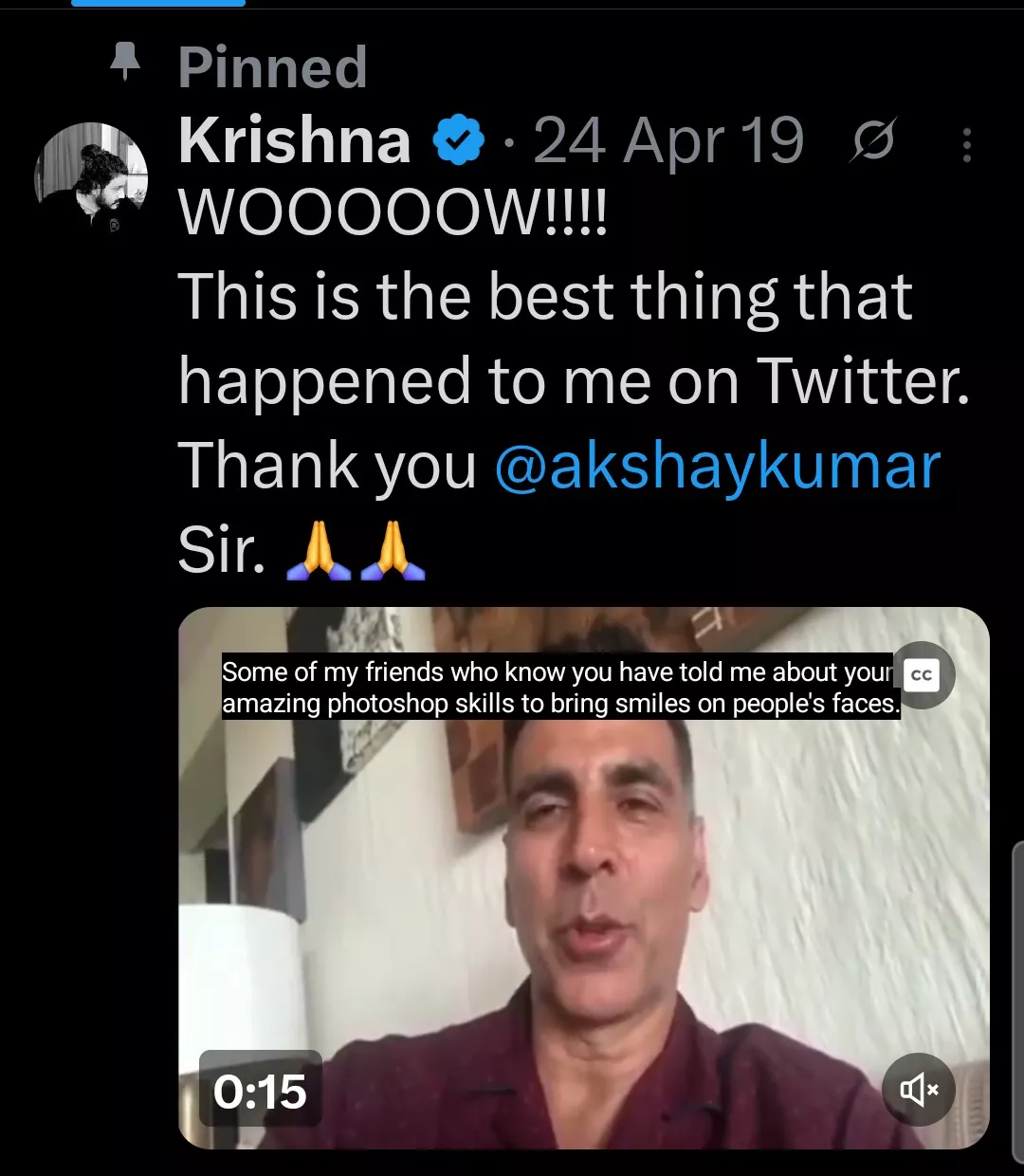Click the first folded hands emoji

point(319,551)
